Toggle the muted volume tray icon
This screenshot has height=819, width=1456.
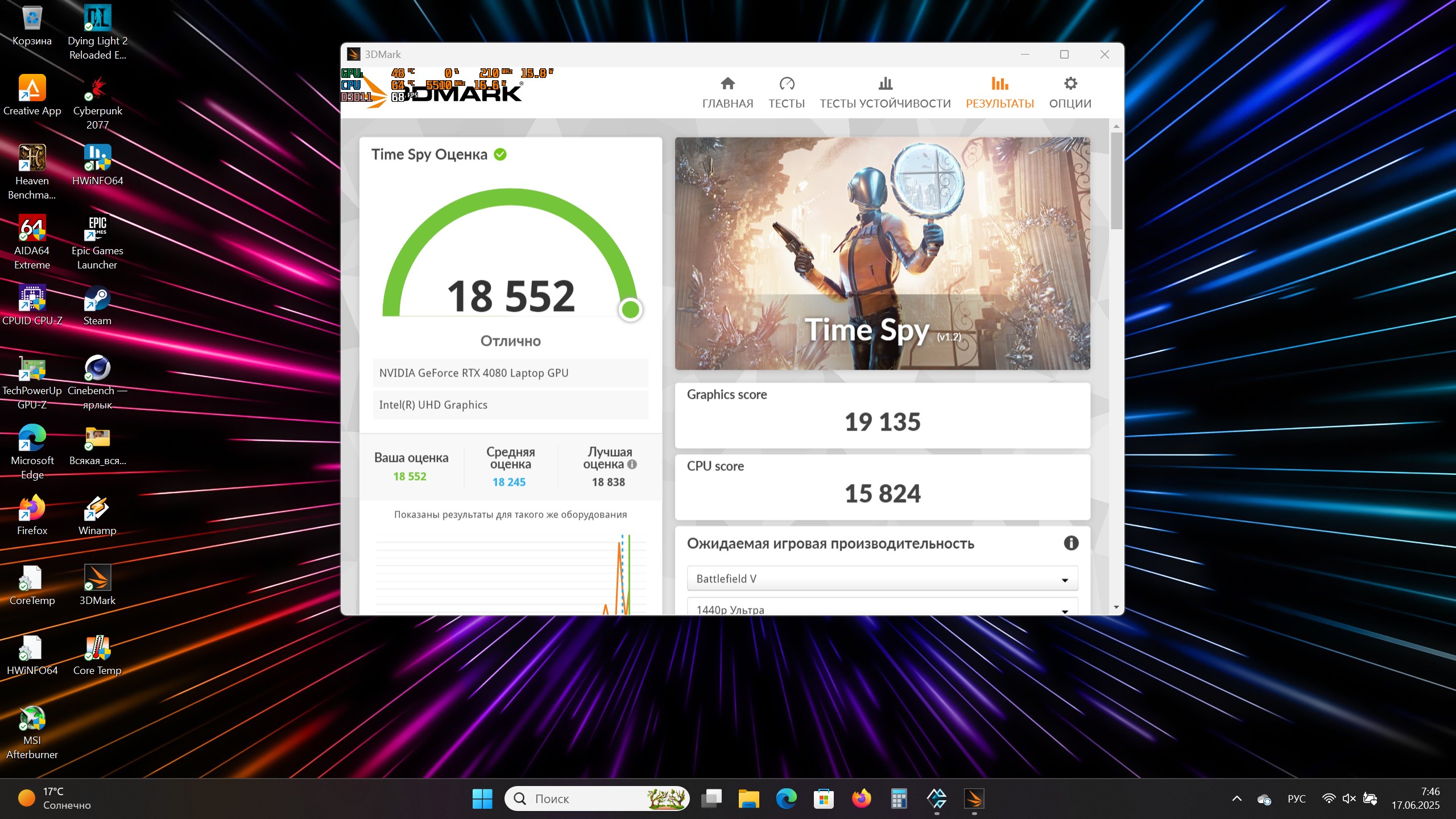1349,799
